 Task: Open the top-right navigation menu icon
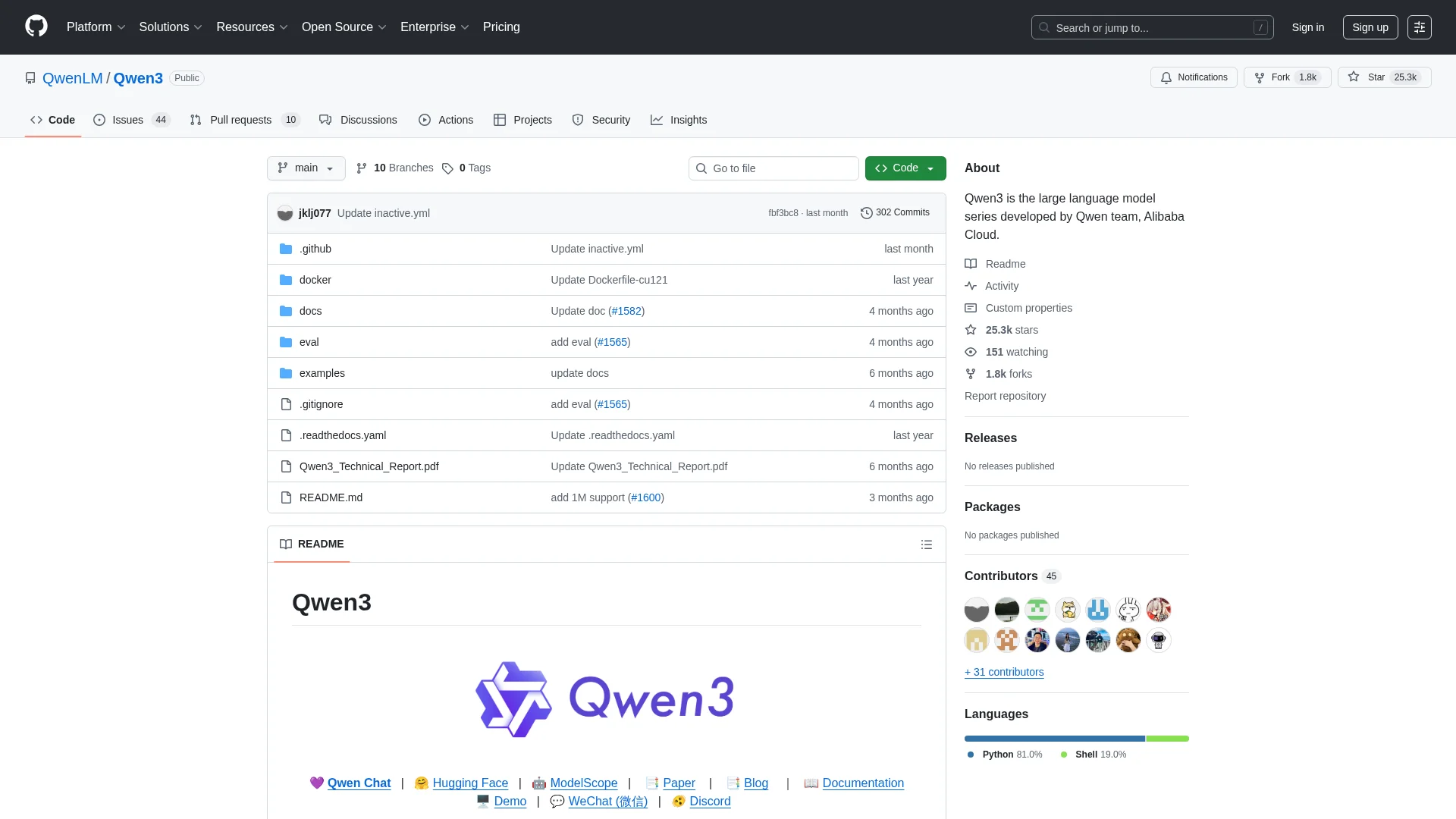pos(1419,27)
